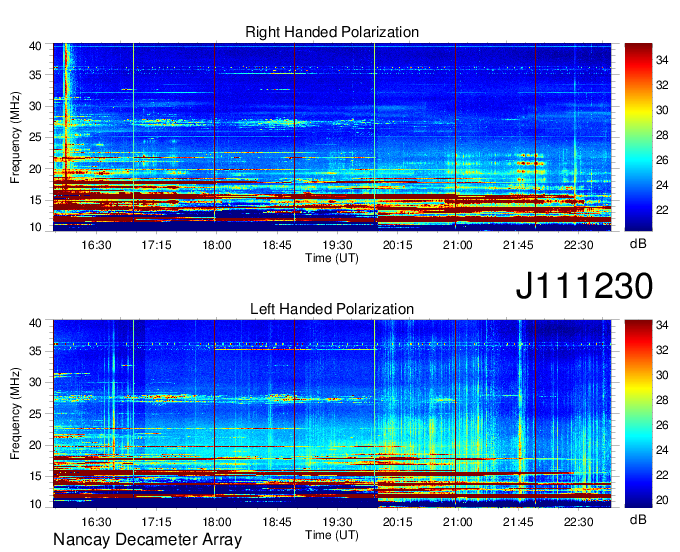Image resolution: width=680 pixels, height=552 pixels.
Task: Click 18:45 tick on Left Handed time axis
Action: tap(277, 522)
